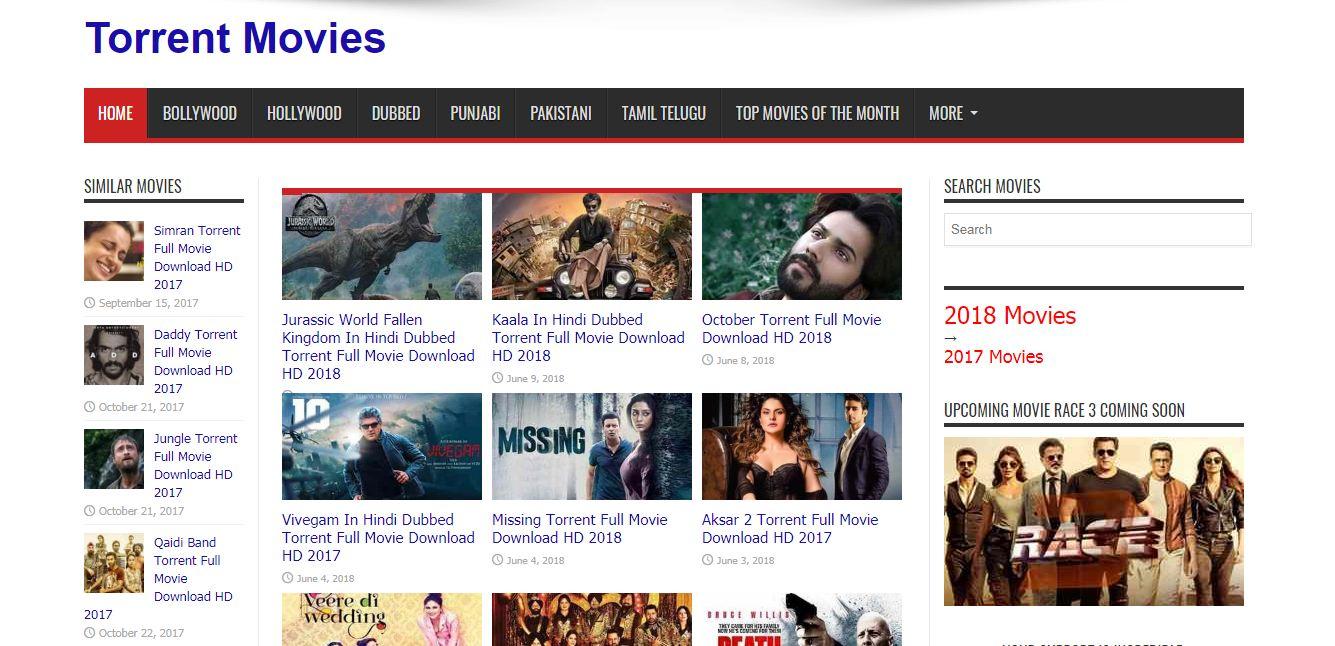Screen dimensions: 1335x646
Task: Click the October 21, 2017 date under Daddy
Action: 141,407
